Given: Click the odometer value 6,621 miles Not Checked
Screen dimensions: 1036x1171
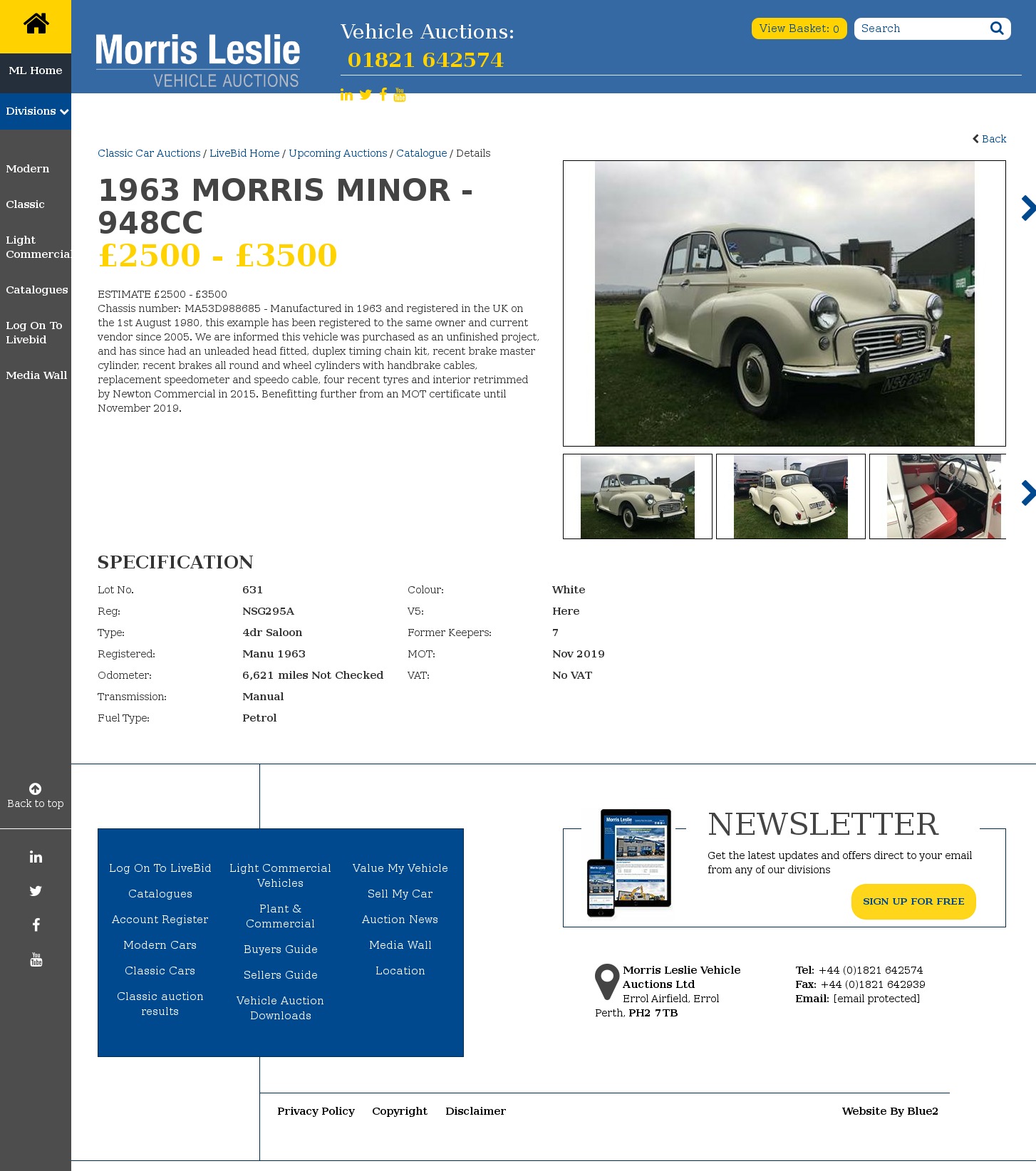Looking at the screenshot, I should tap(313, 675).
